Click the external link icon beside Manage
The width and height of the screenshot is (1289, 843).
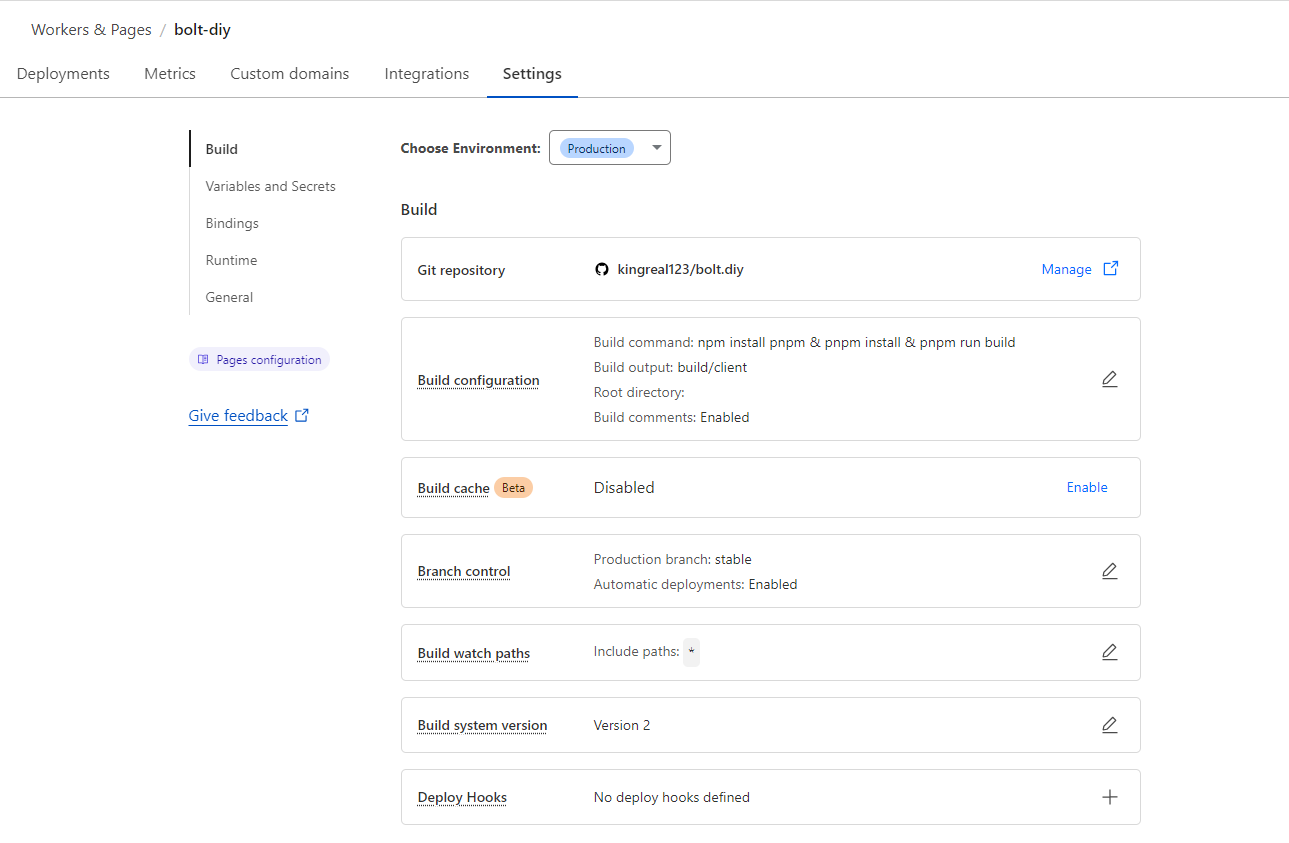(x=1110, y=269)
